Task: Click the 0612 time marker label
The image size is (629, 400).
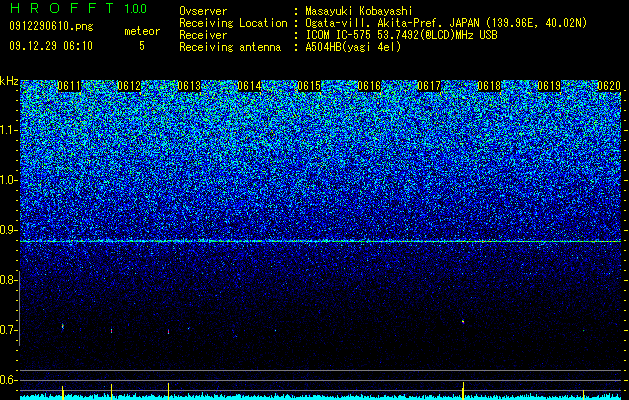Action: (x=129, y=86)
